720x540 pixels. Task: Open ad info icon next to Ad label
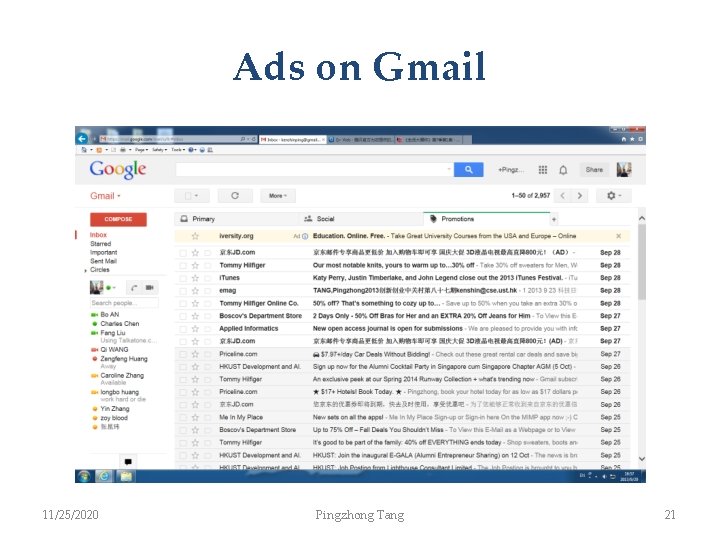pos(305,236)
